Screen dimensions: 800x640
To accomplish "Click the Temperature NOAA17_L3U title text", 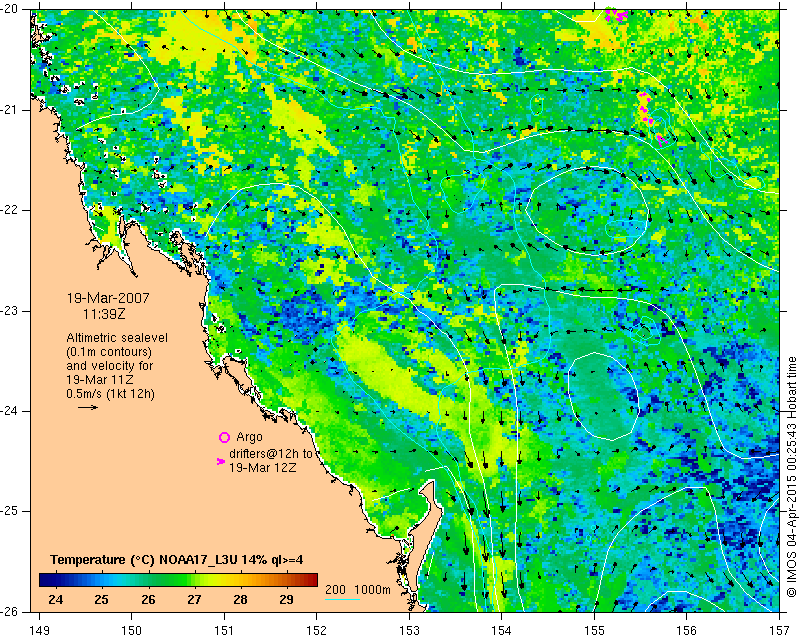I will [177, 560].
